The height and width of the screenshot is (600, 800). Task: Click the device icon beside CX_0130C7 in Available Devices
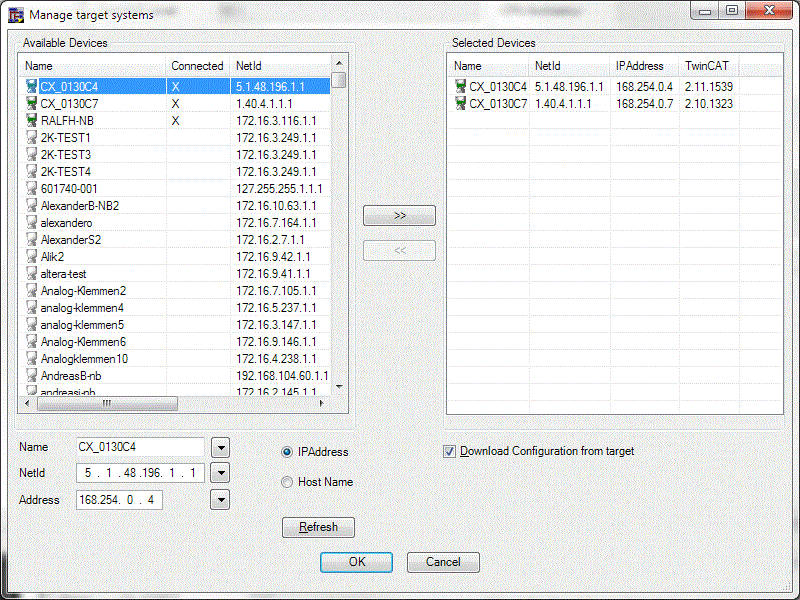click(x=32, y=104)
